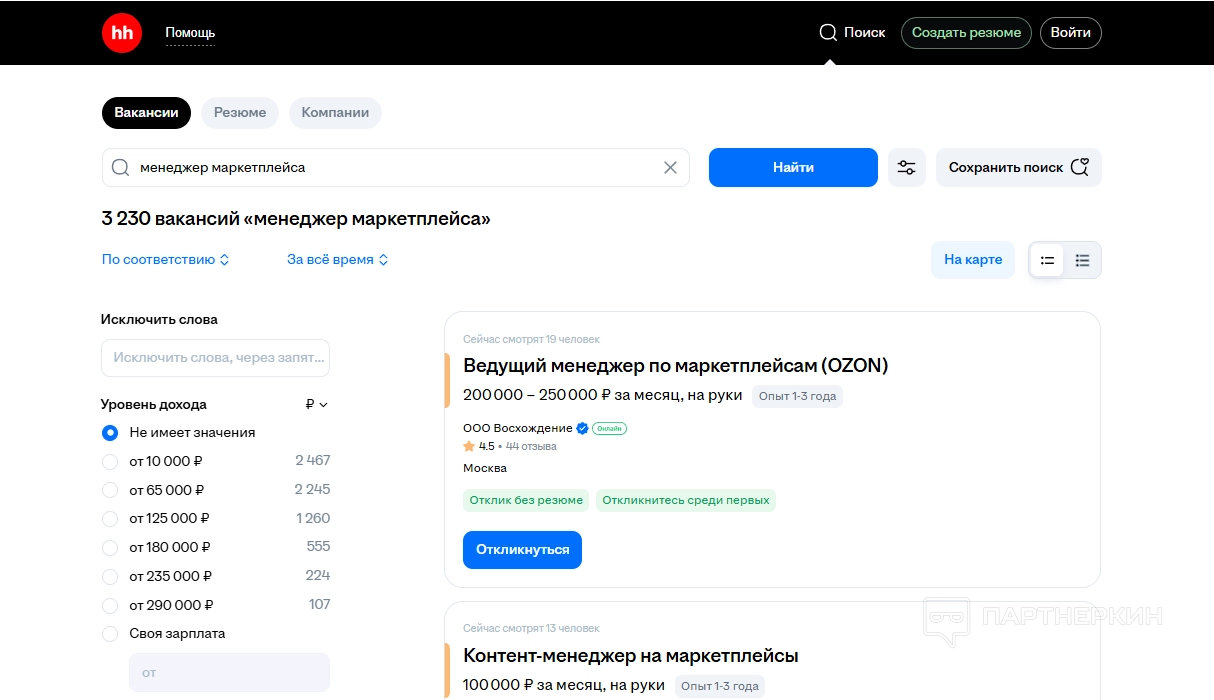Clear the search field with X icon
This screenshot has width=1214, height=700.
point(670,168)
